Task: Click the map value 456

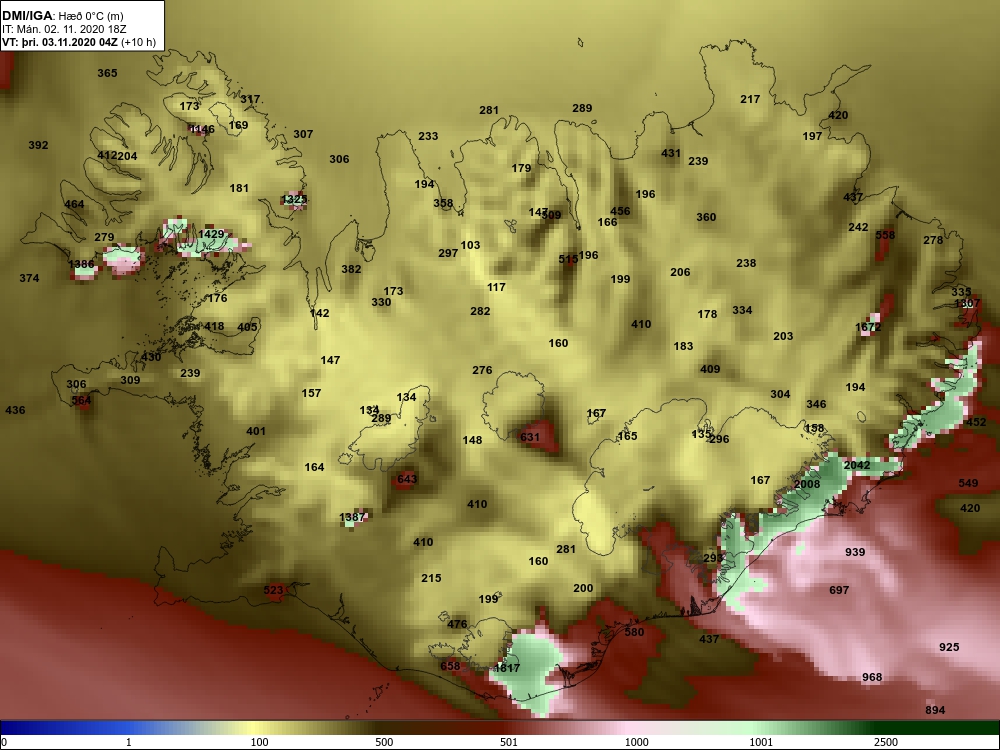Action: tap(620, 211)
